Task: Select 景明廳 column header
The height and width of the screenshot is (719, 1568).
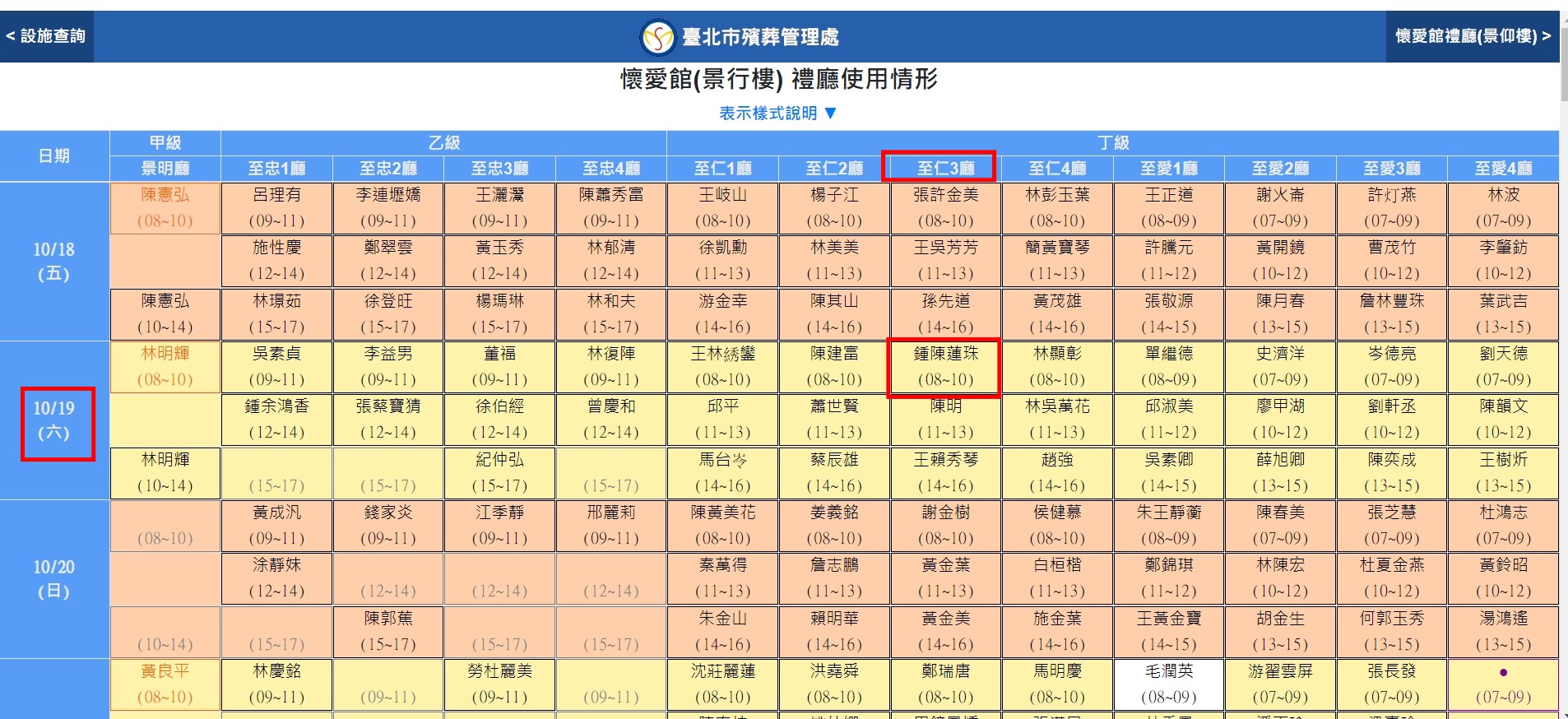Action: [x=165, y=169]
